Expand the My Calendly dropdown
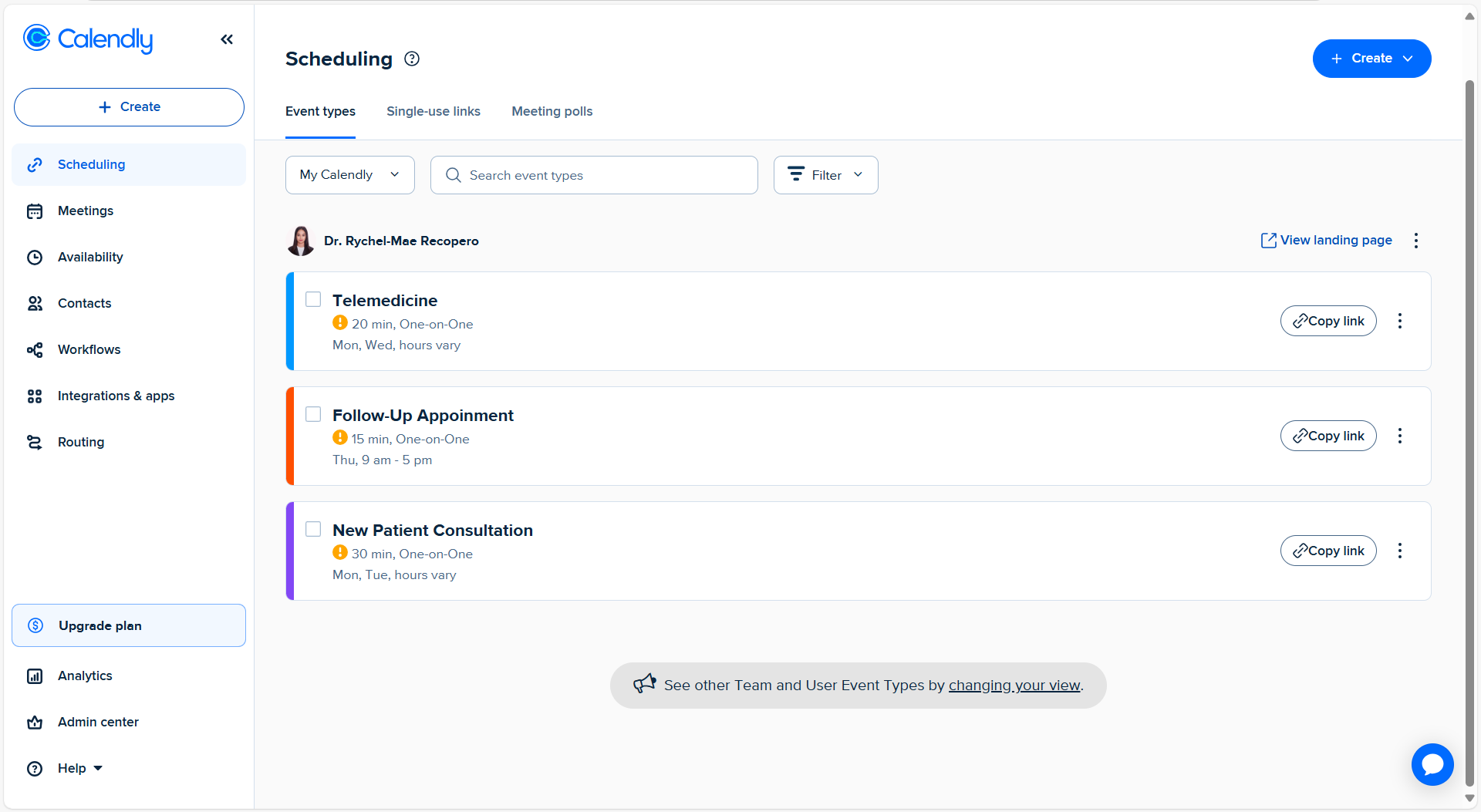Image resolution: width=1481 pixels, height=812 pixels. pos(349,175)
